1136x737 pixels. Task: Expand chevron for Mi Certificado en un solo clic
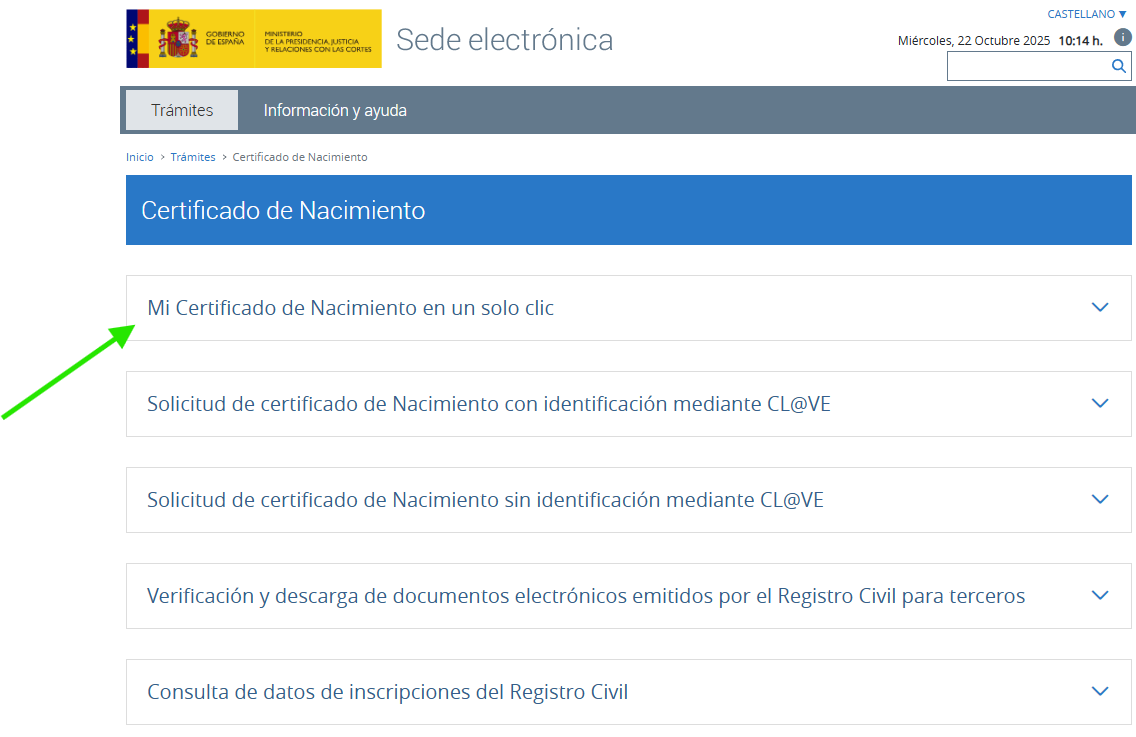tap(1100, 308)
